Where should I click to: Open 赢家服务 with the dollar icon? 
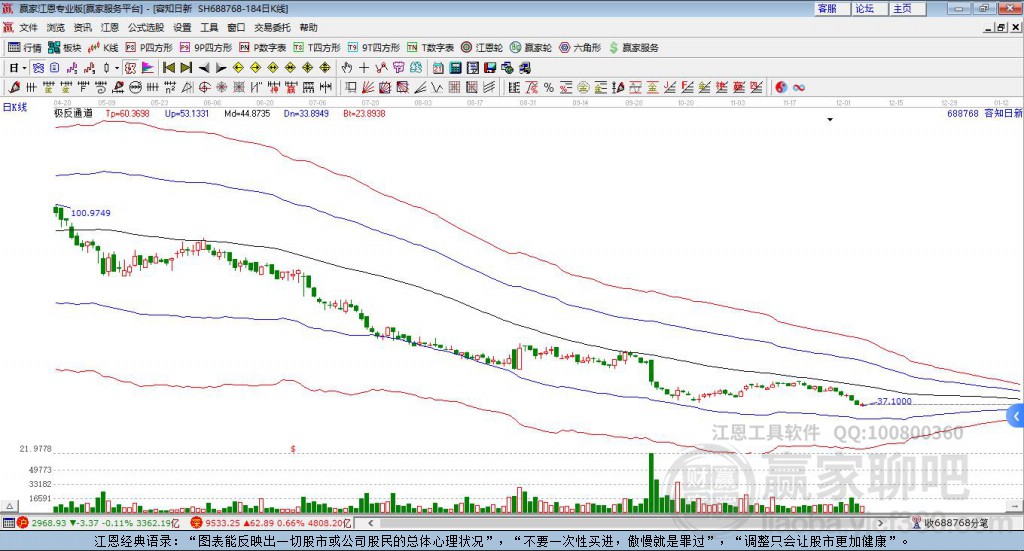[634, 48]
